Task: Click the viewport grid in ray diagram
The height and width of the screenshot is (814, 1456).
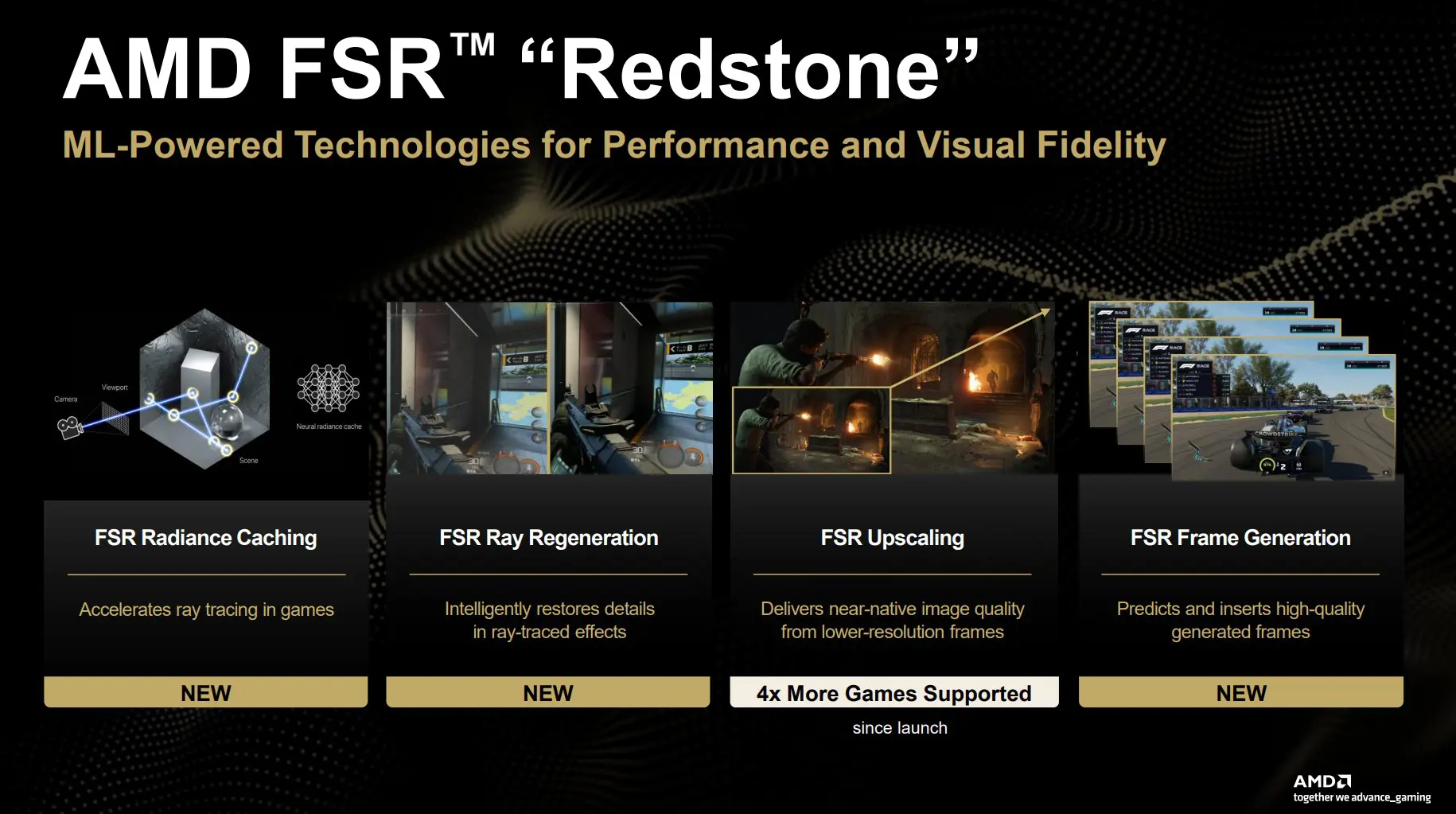Action: click(116, 417)
